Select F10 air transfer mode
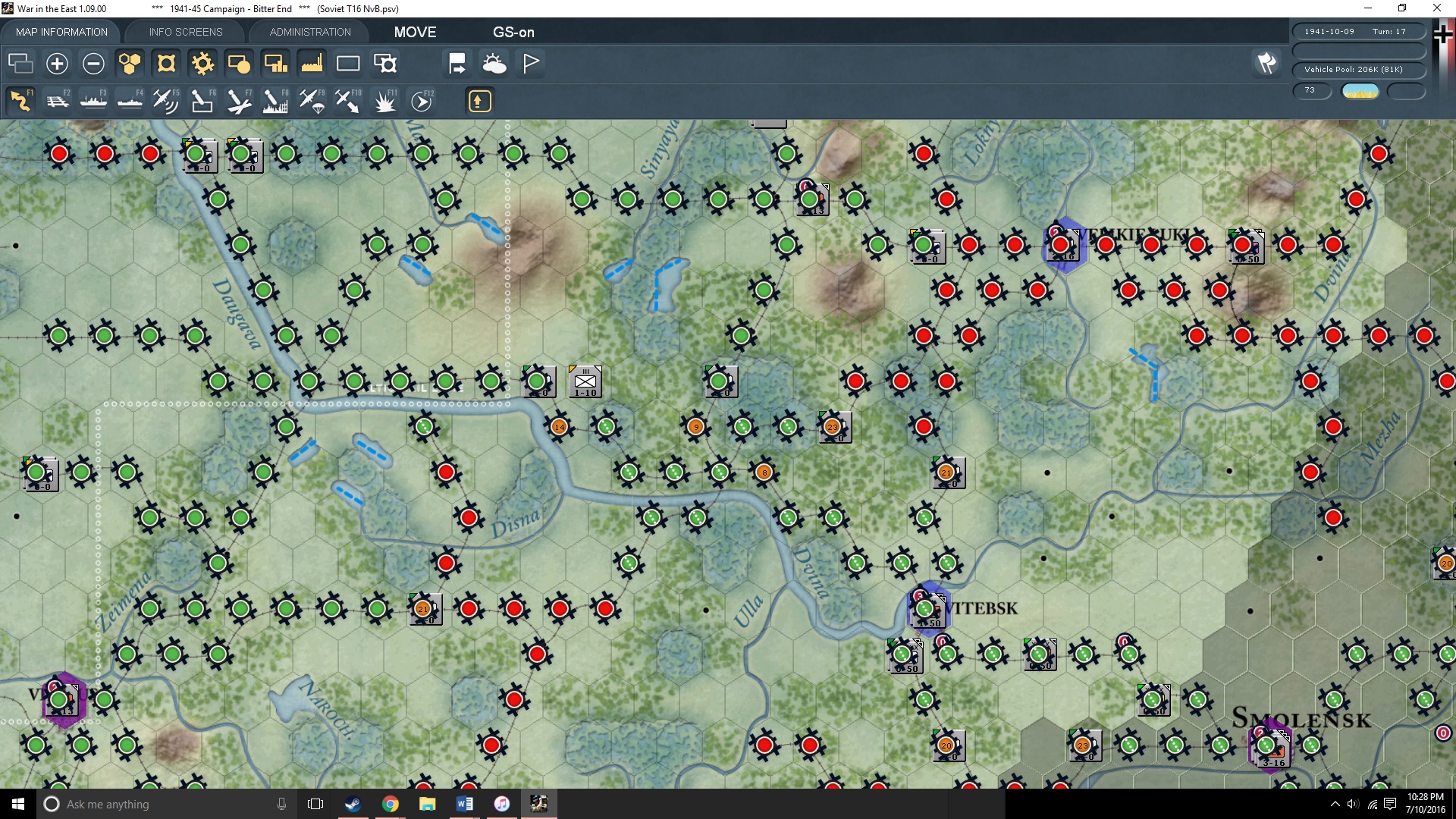The width and height of the screenshot is (1456, 819). click(x=348, y=101)
